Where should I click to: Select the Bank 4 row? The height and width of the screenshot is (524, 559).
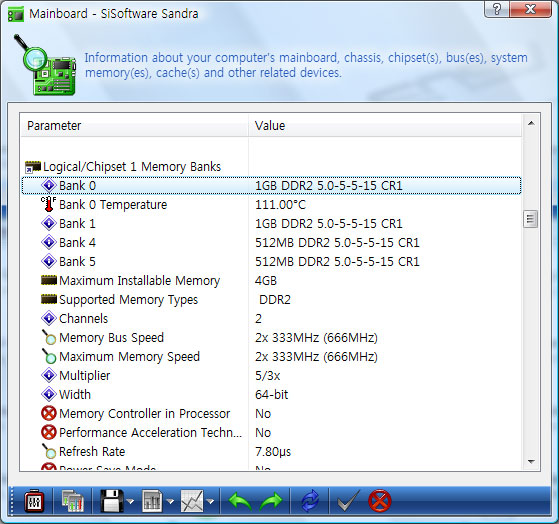[271, 242]
